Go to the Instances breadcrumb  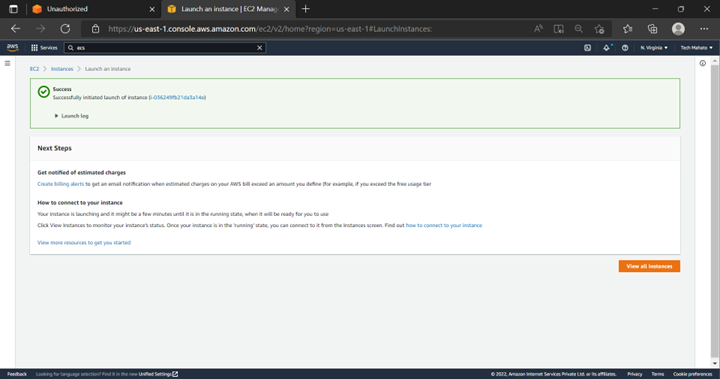pyautogui.click(x=62, y=69)
